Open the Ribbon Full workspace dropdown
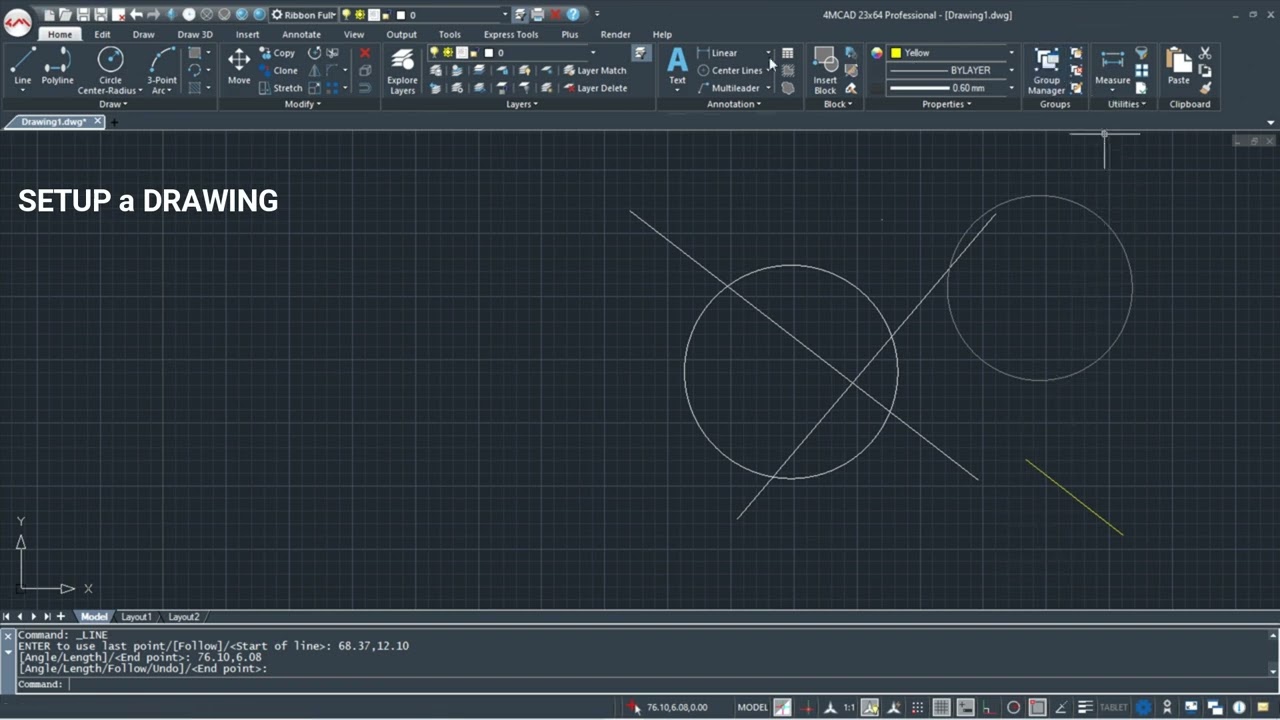This screenshot has height=720, width=1280. pyautogui.click(x=303, y=15)
